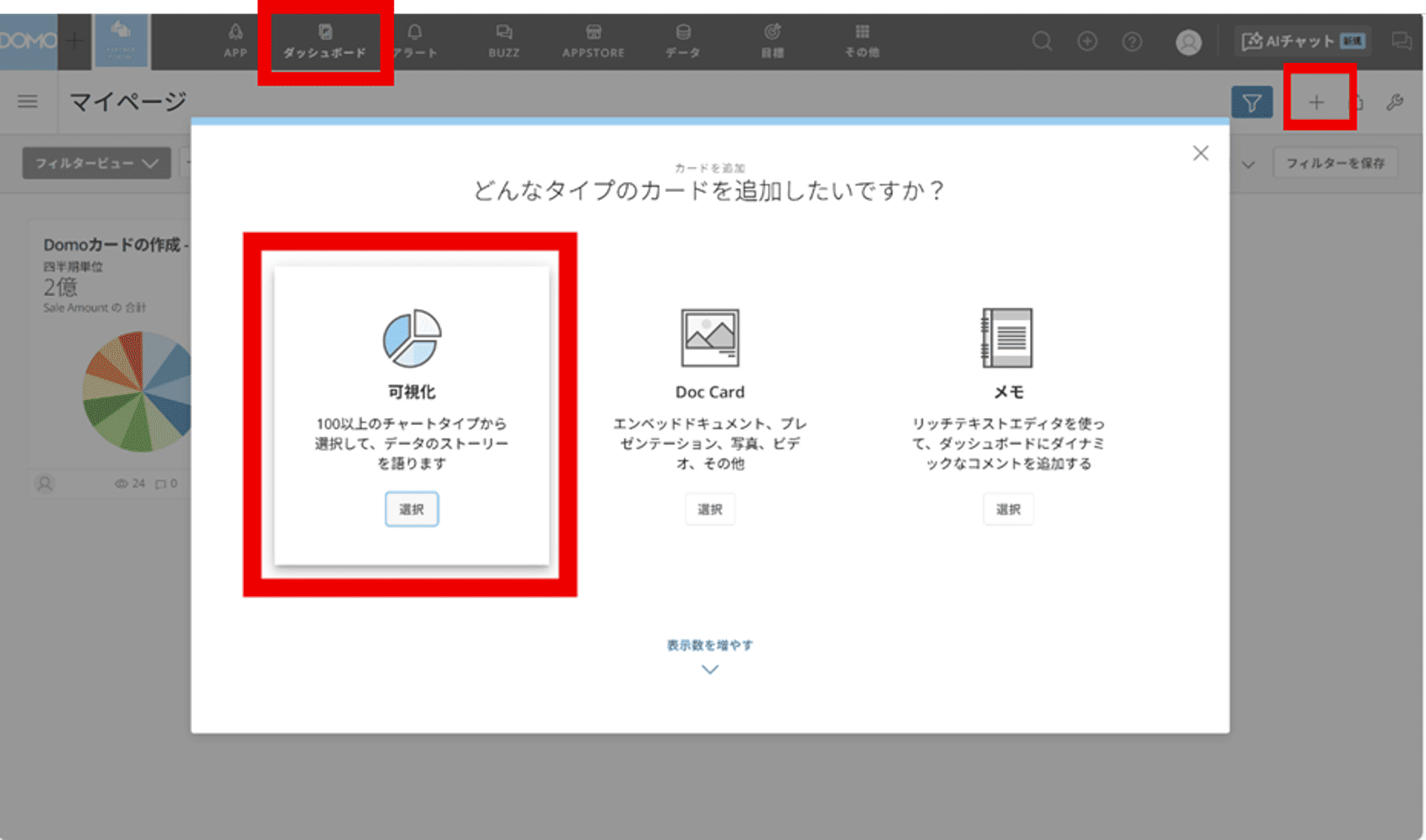Open the AIチャット button
The width and height of the screenshot is (1426, 840).
[x=1302, y=41]
